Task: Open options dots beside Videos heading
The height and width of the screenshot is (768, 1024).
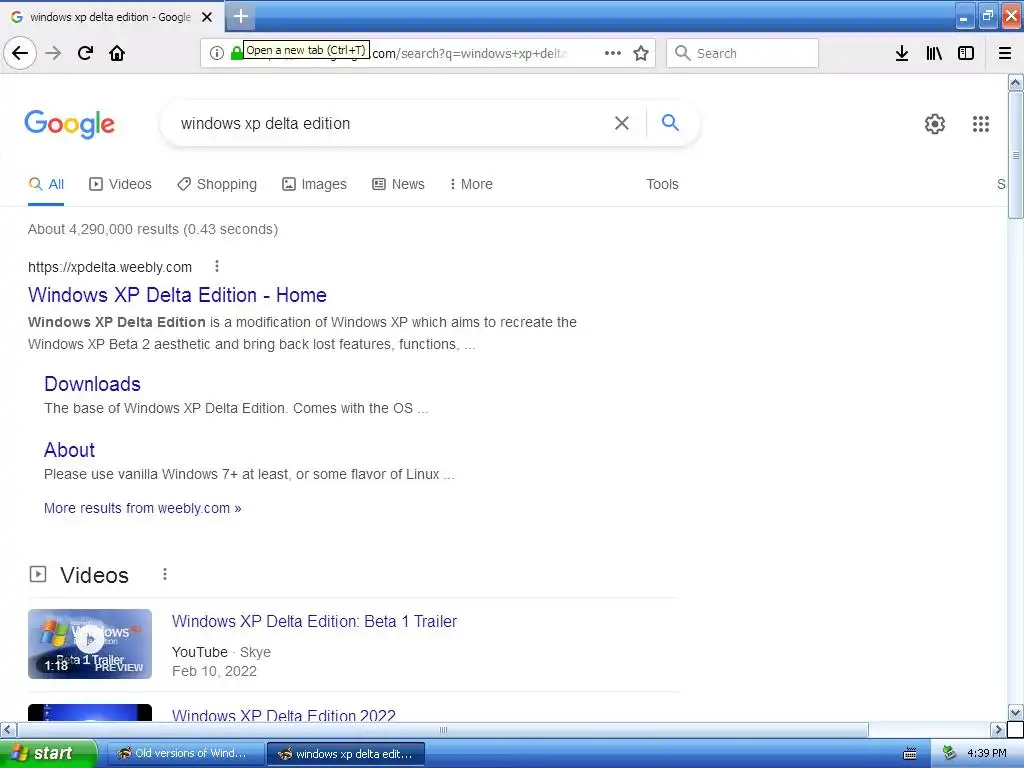Action: pyautogui.click(x=165, y=574)
